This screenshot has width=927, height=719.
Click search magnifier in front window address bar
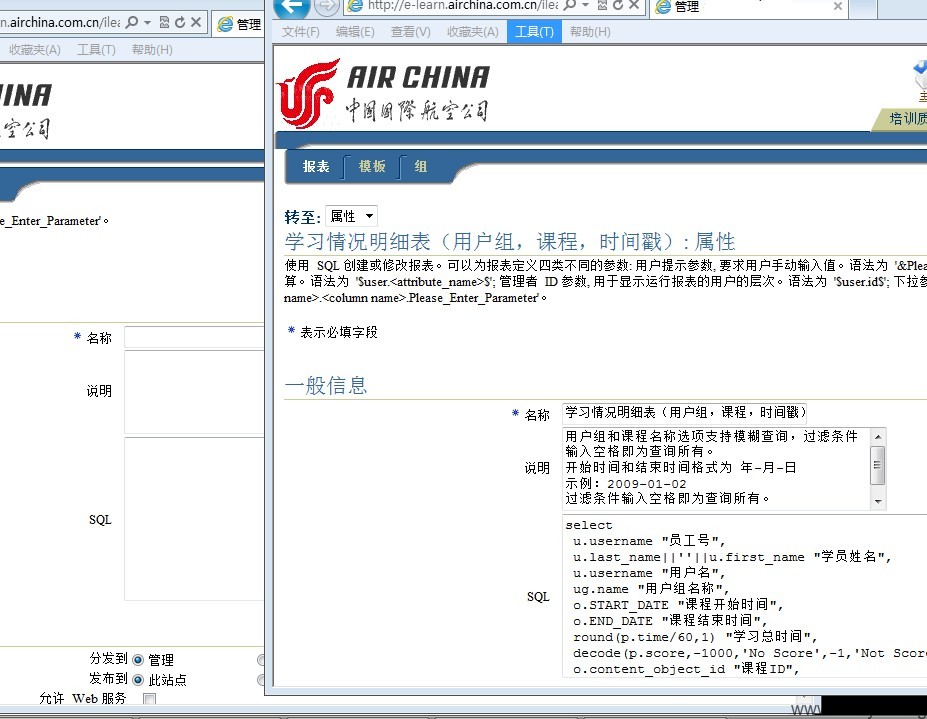tap(569, 5)
